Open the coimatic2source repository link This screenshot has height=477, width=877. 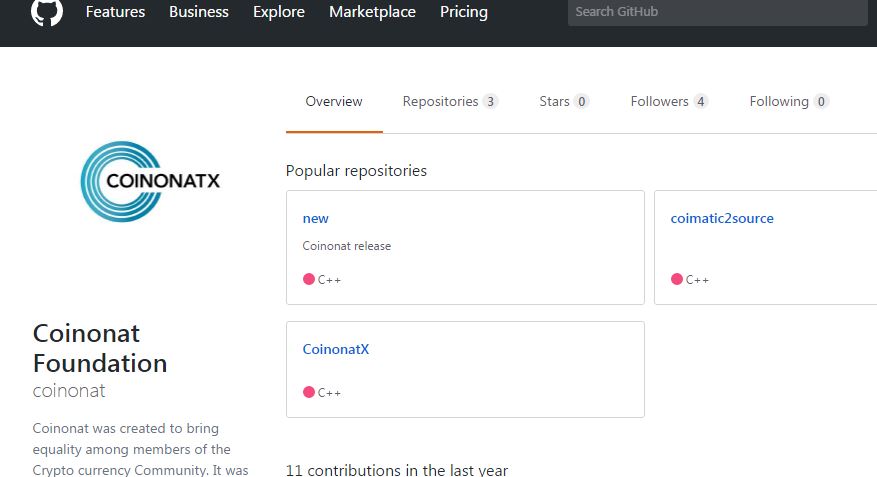point(722,219)
